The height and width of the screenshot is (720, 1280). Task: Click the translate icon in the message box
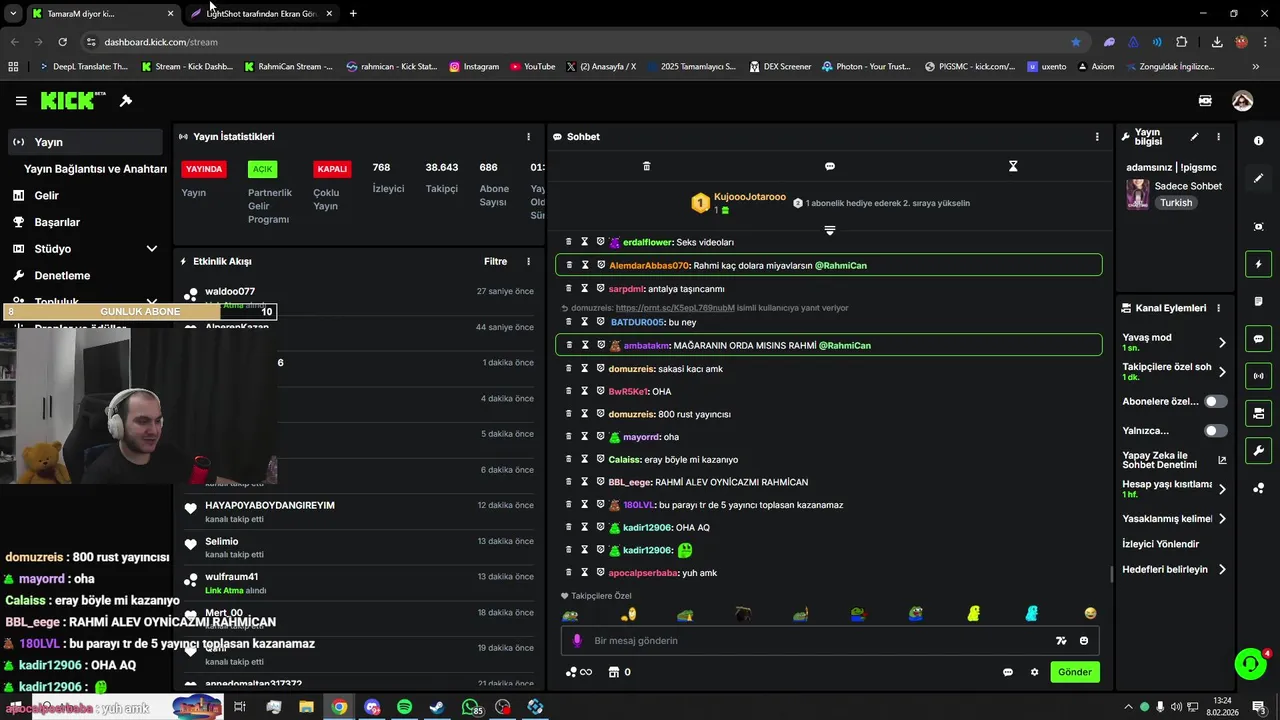(x=1061, y=641)
